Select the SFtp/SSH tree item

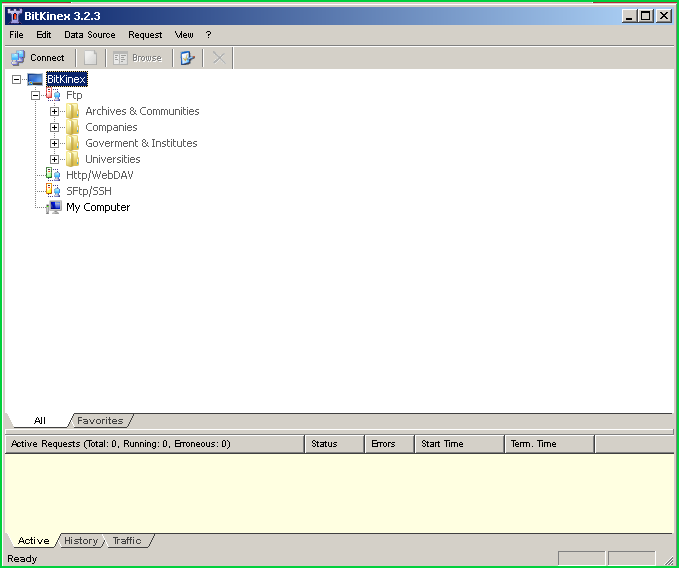89,191
